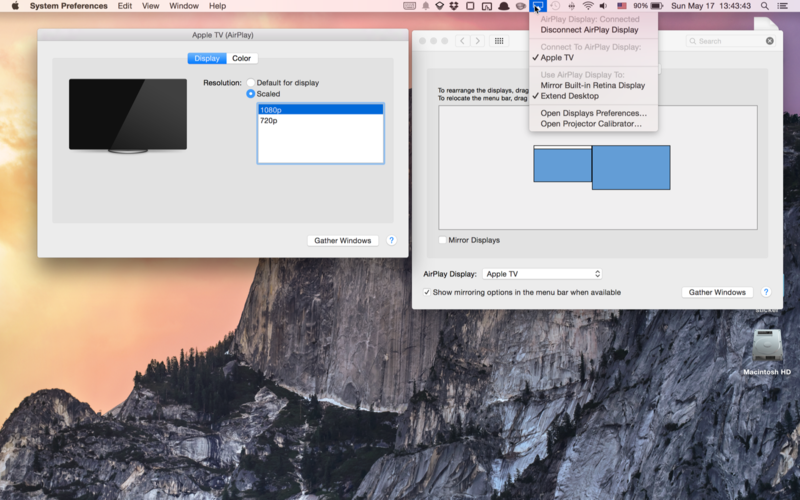Clear the search field with the X icon
Screen dimensions: 800x500
[769, 41]
